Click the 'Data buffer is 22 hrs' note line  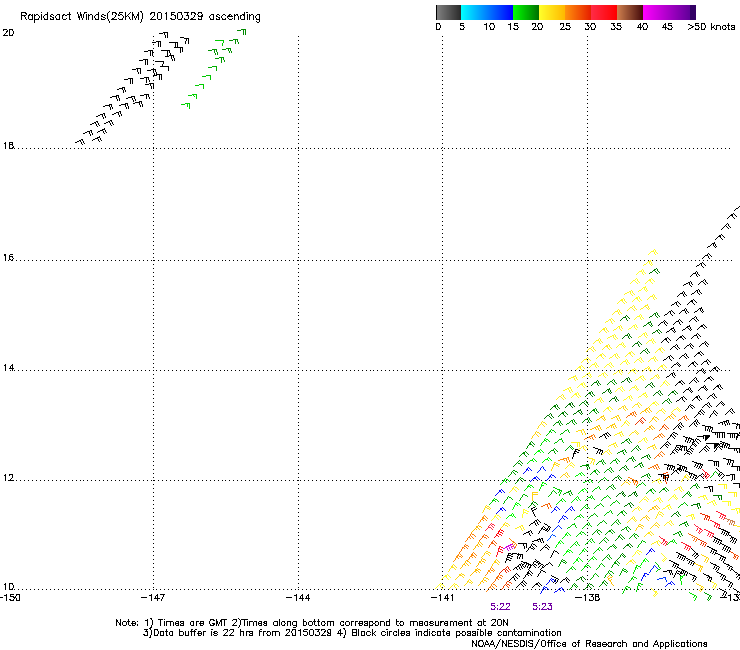pos(352,633)
